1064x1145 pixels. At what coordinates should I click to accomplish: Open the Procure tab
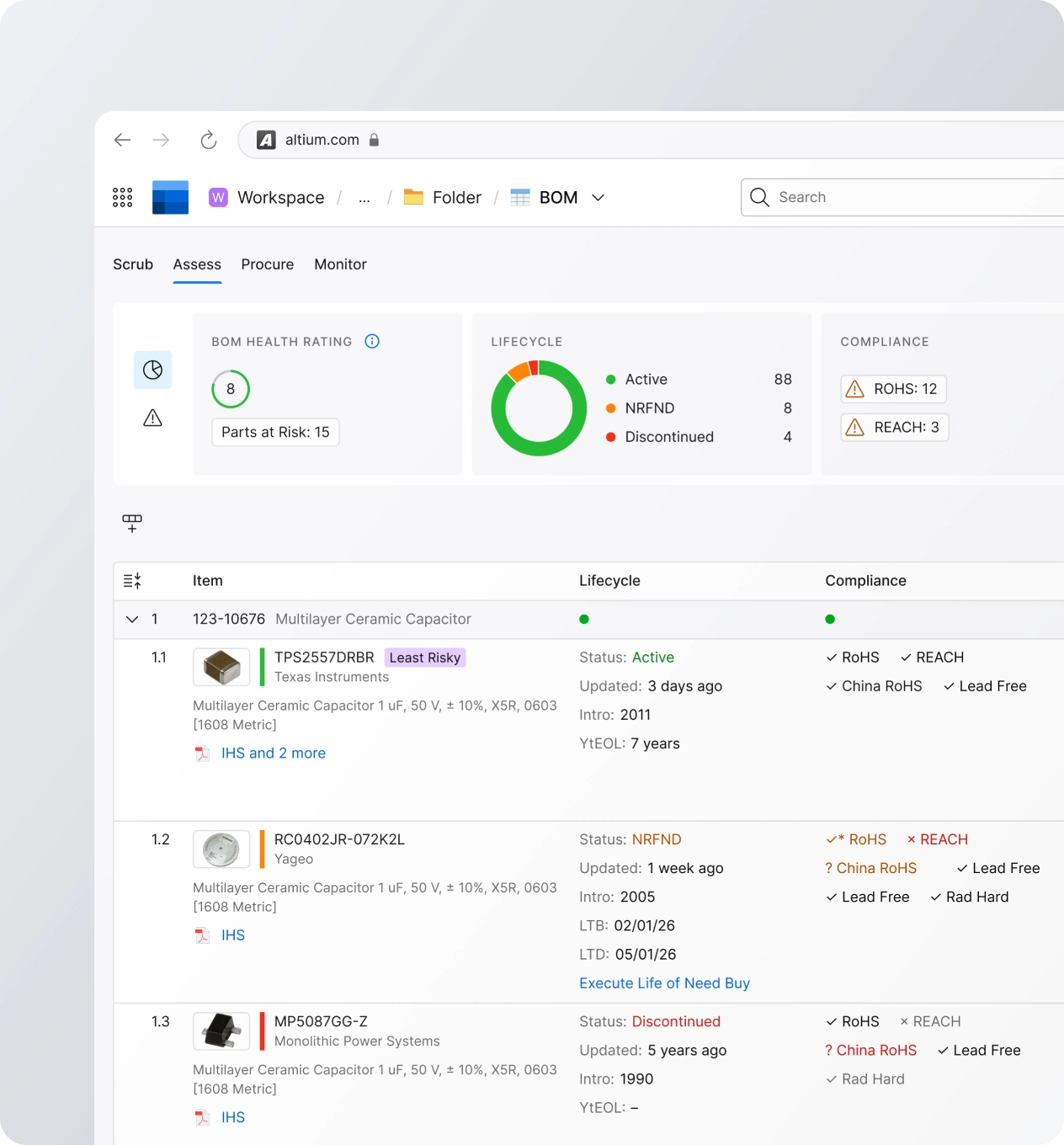click(x=268, y=264)
